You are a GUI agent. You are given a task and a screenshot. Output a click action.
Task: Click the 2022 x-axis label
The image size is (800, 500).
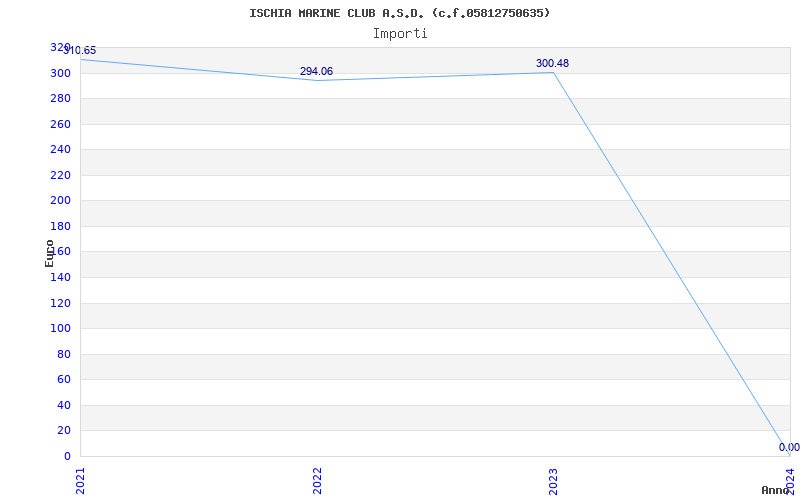pyautogui.click(x=317, y=481)
